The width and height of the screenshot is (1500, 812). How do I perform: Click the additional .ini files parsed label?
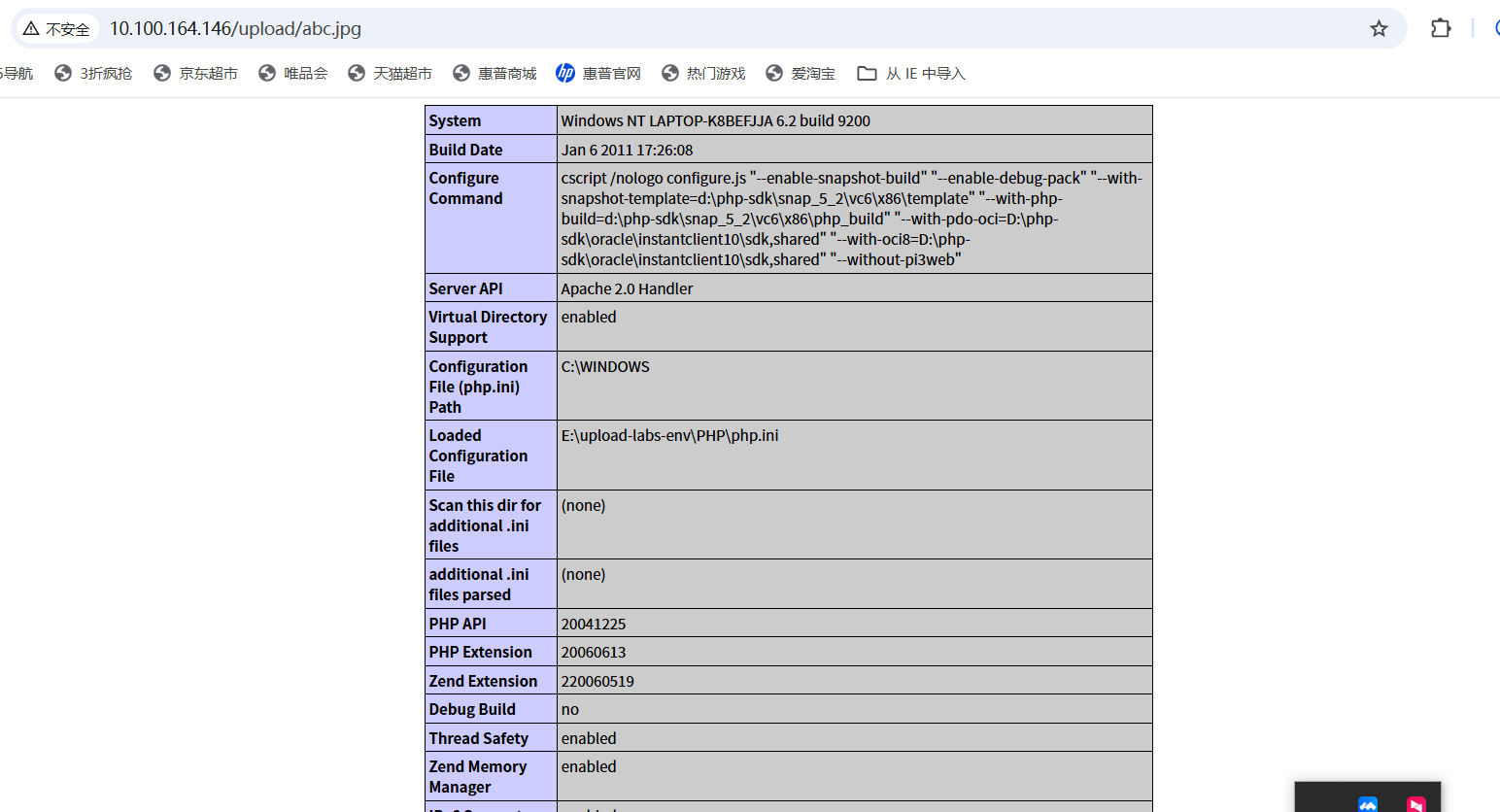pyautogui.click(x=479, y=585)
